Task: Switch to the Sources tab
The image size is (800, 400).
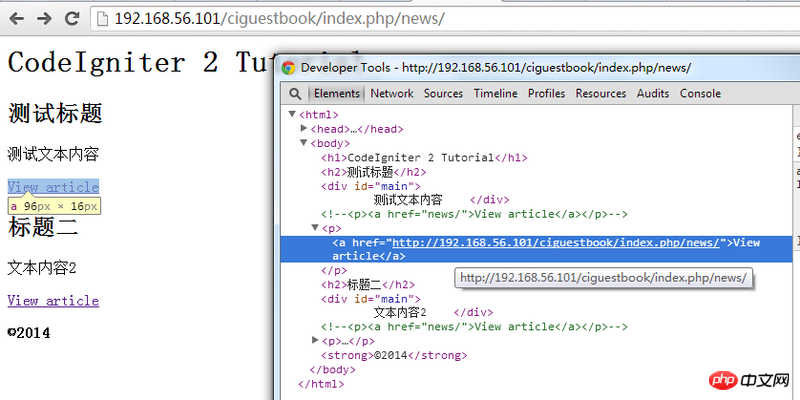Action: point(443,93)
